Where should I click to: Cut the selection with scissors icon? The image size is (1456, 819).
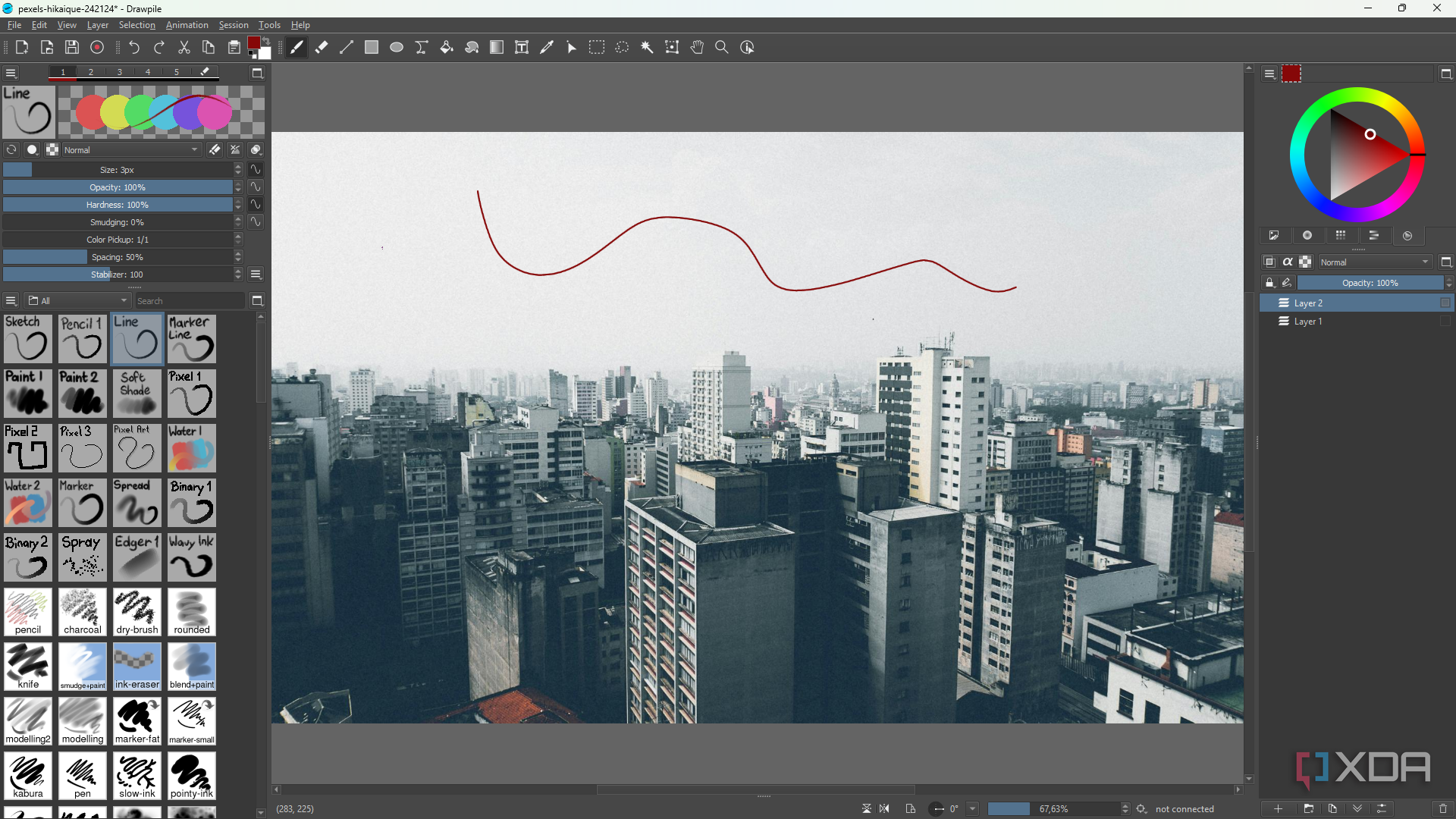click(184, 47)
